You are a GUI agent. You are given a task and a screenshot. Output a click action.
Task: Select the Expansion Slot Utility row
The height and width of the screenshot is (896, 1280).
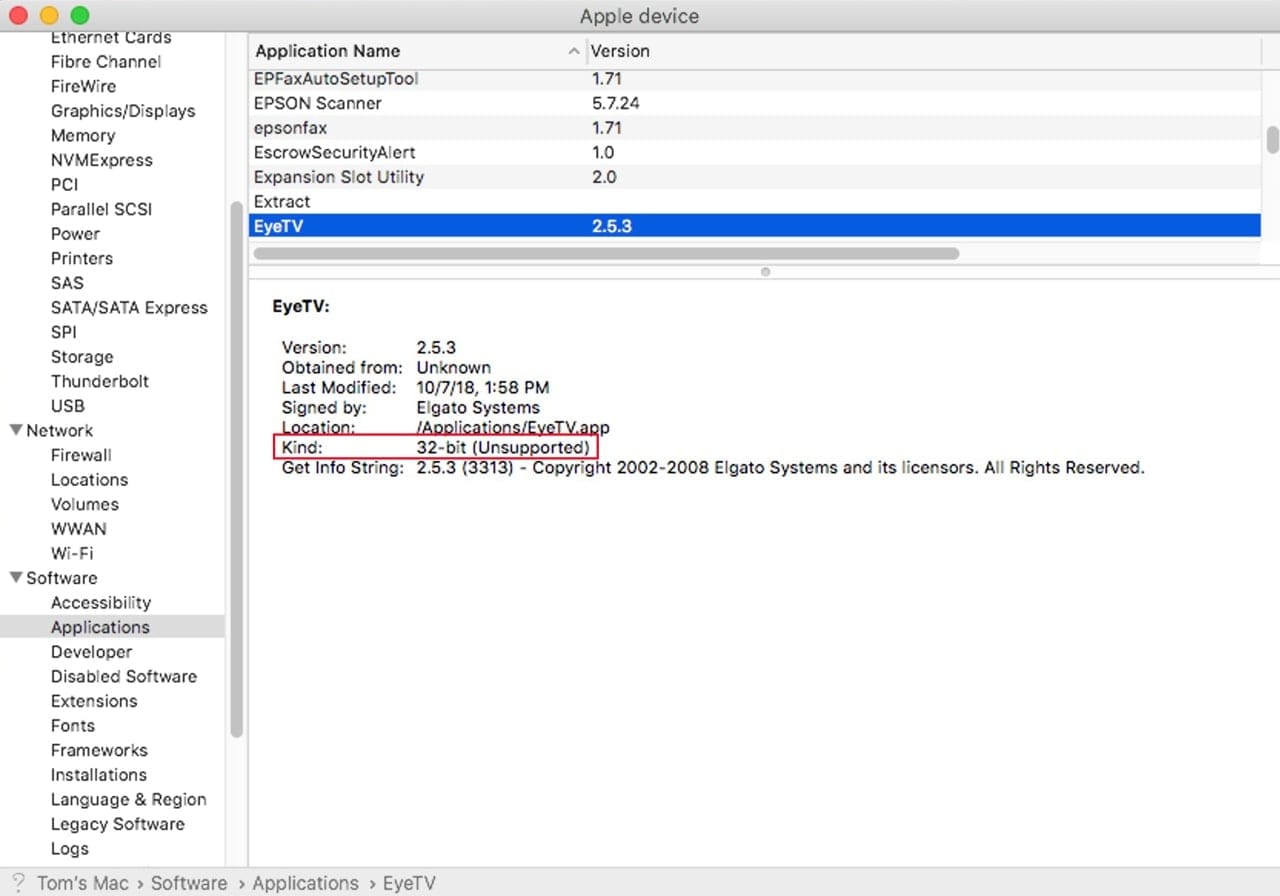coord(338,177)
